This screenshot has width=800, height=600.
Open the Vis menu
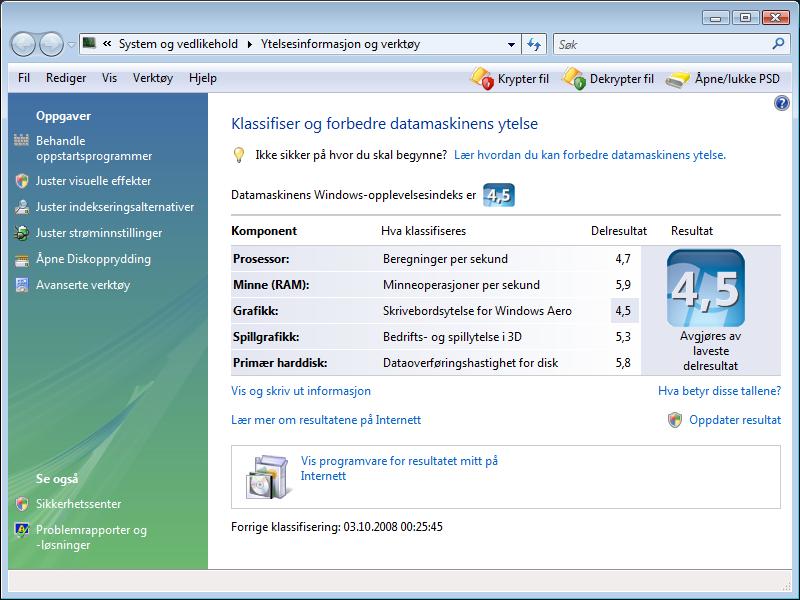[109, 78]
